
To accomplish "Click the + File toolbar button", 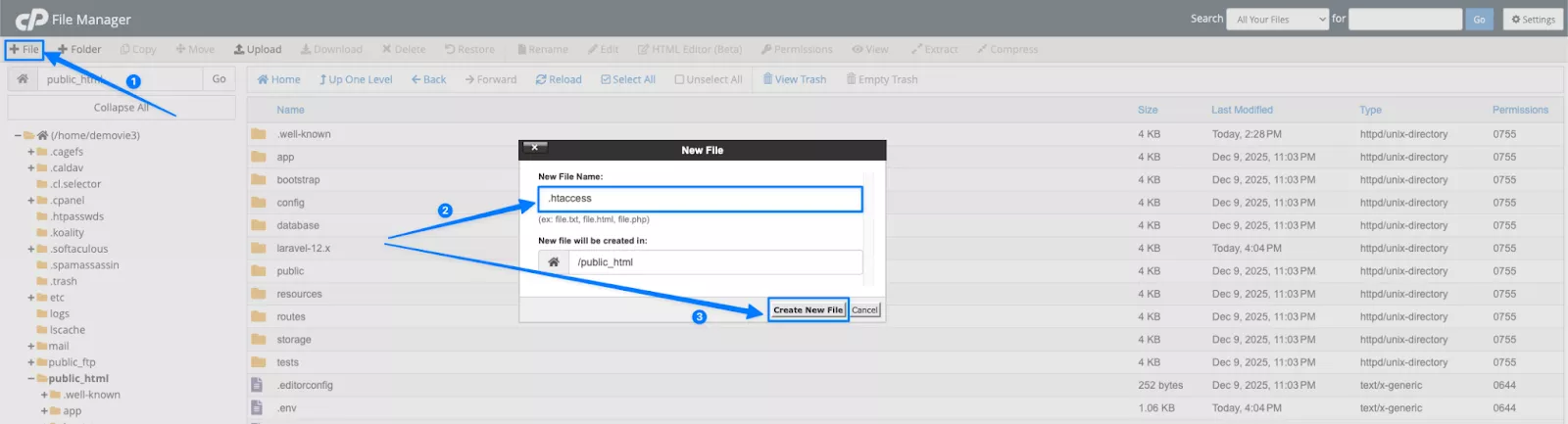I will [24, 49].
